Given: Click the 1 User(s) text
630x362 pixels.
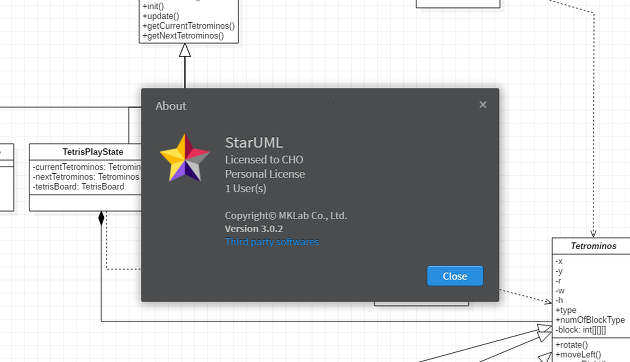Looking at the screenshot, I should pyautogui.click(x=245, y=188).
